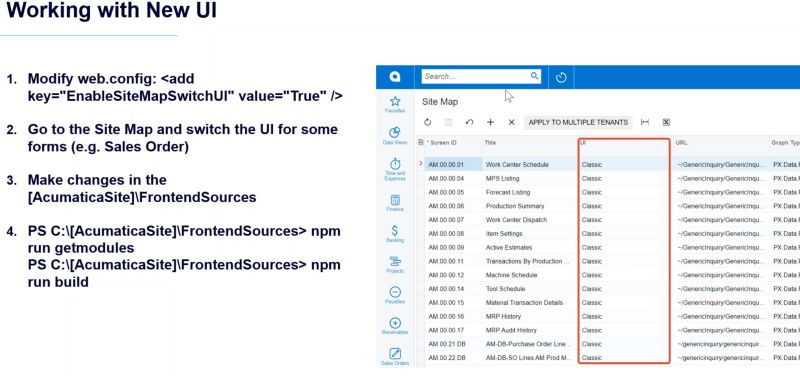Add a new row with plus icon
This screenshot has width=800, height=376.
490,122
